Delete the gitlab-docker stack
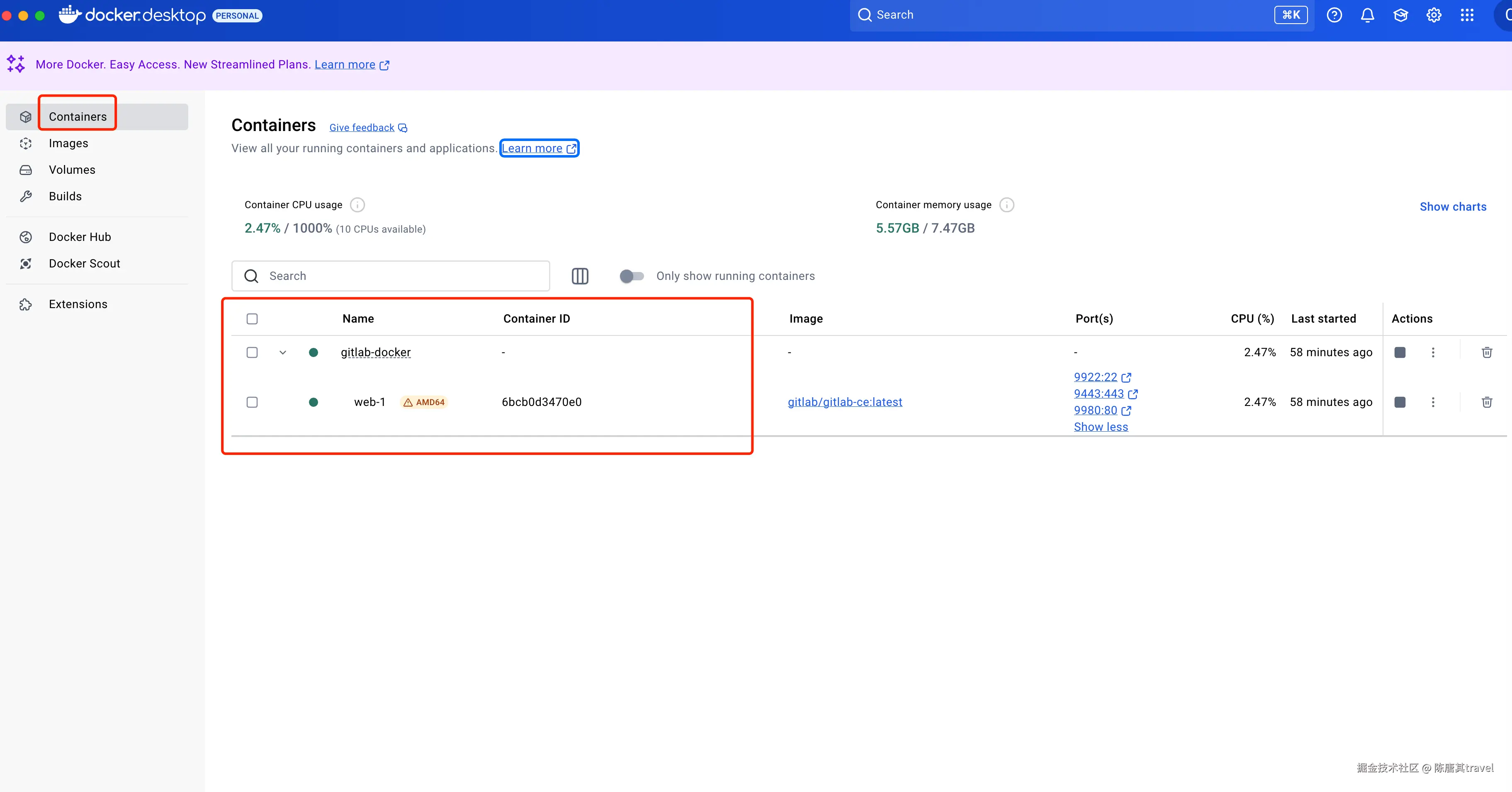 coord(1487,352)
